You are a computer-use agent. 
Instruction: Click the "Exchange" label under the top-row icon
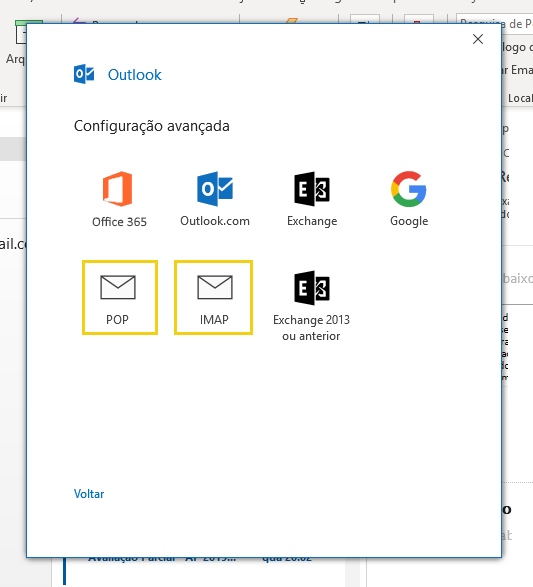(x=312, y=221)
